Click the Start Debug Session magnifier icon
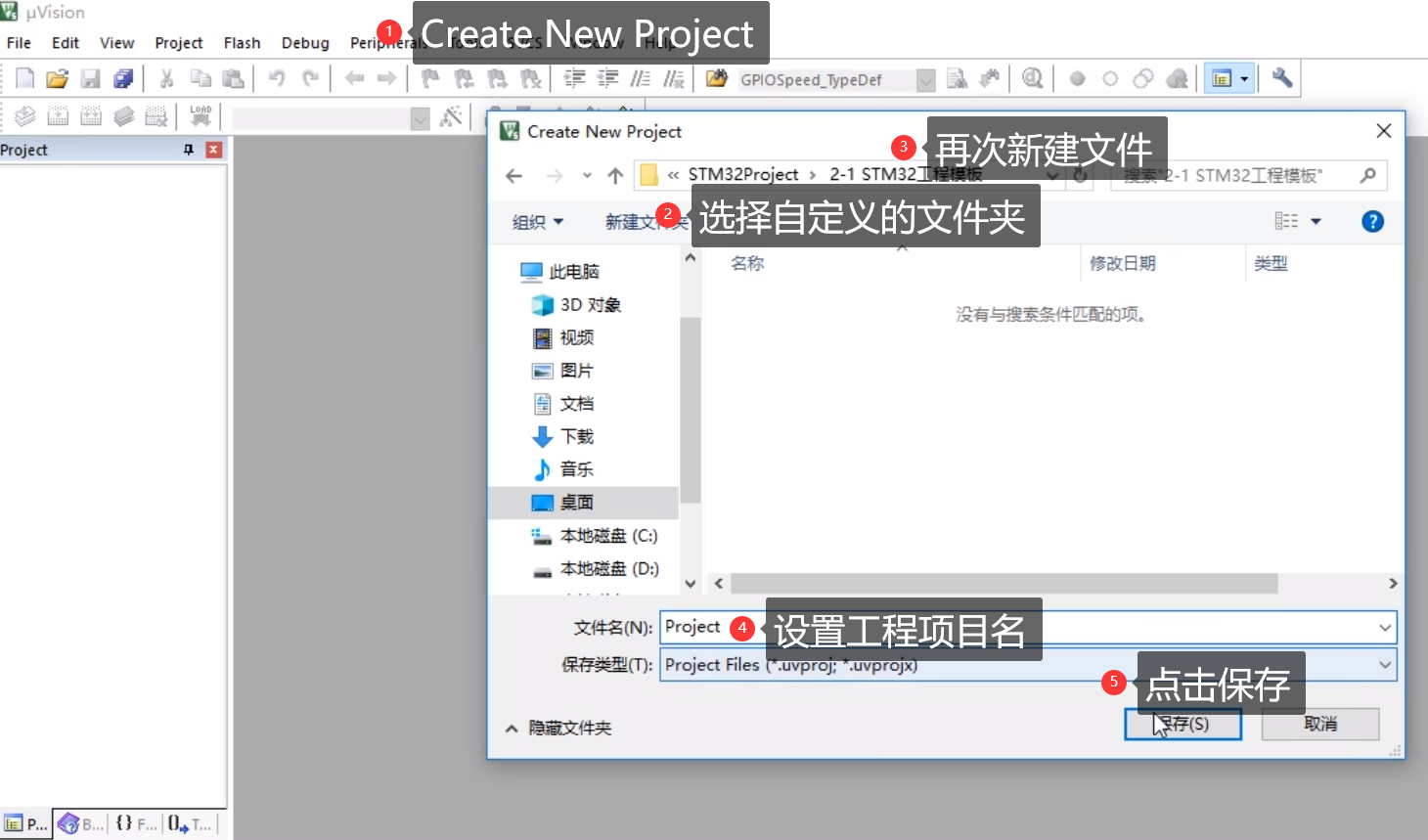 [1032, 79]
